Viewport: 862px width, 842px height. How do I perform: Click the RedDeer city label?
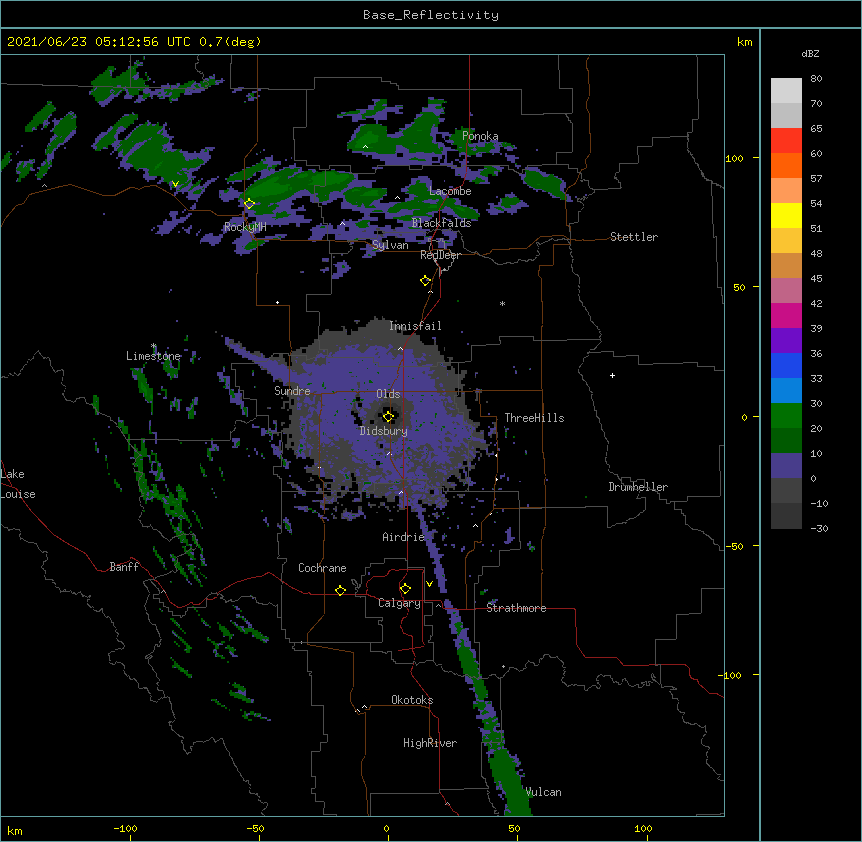440,255
